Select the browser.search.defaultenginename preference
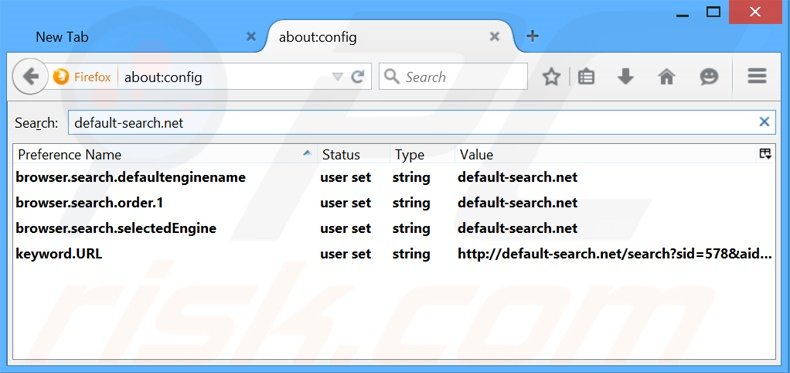Viewport: 790px width, 373px height. pos(130,177)
